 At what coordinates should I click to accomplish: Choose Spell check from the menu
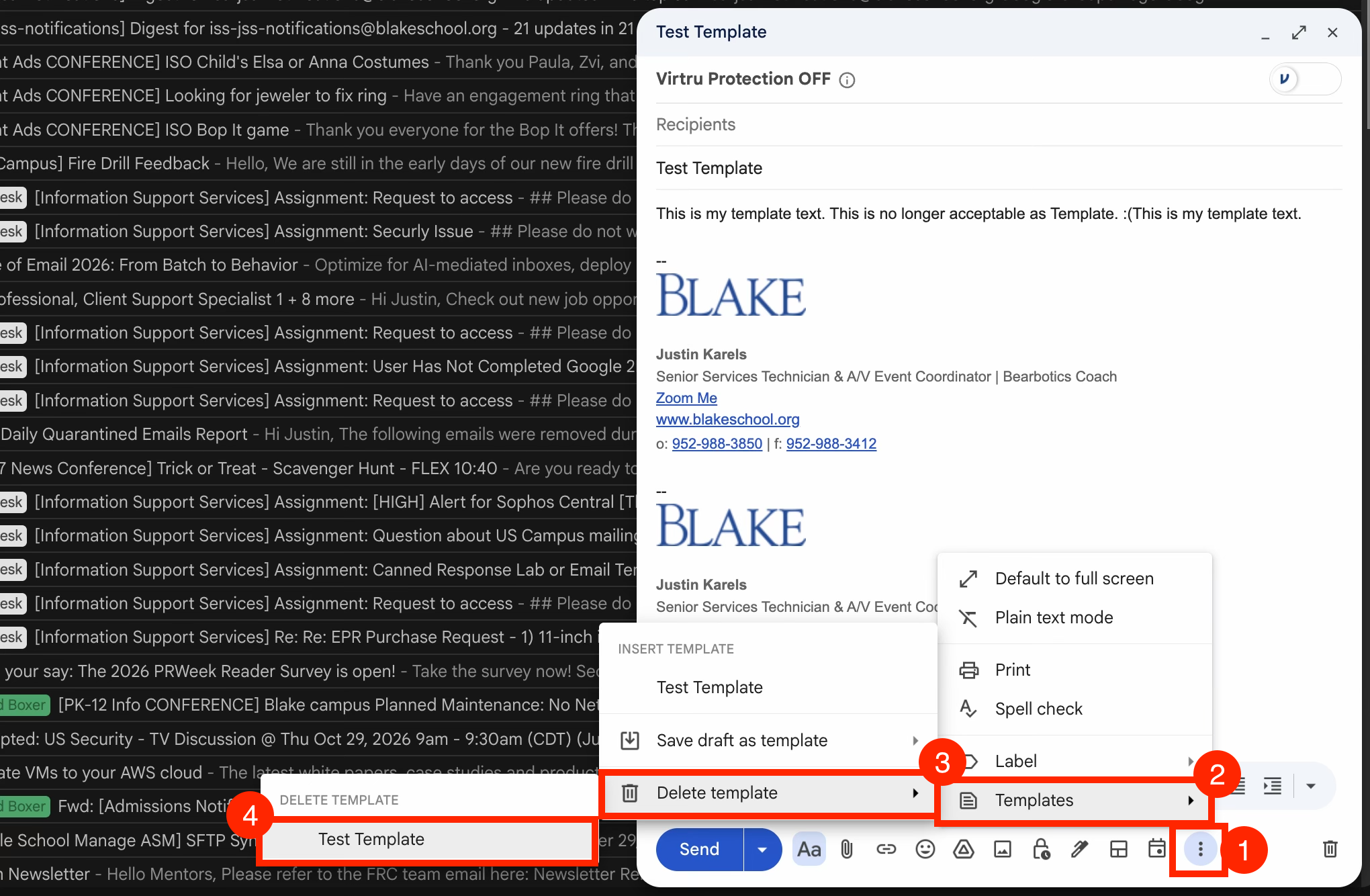pyautogui.click(x=1075, y=709)
